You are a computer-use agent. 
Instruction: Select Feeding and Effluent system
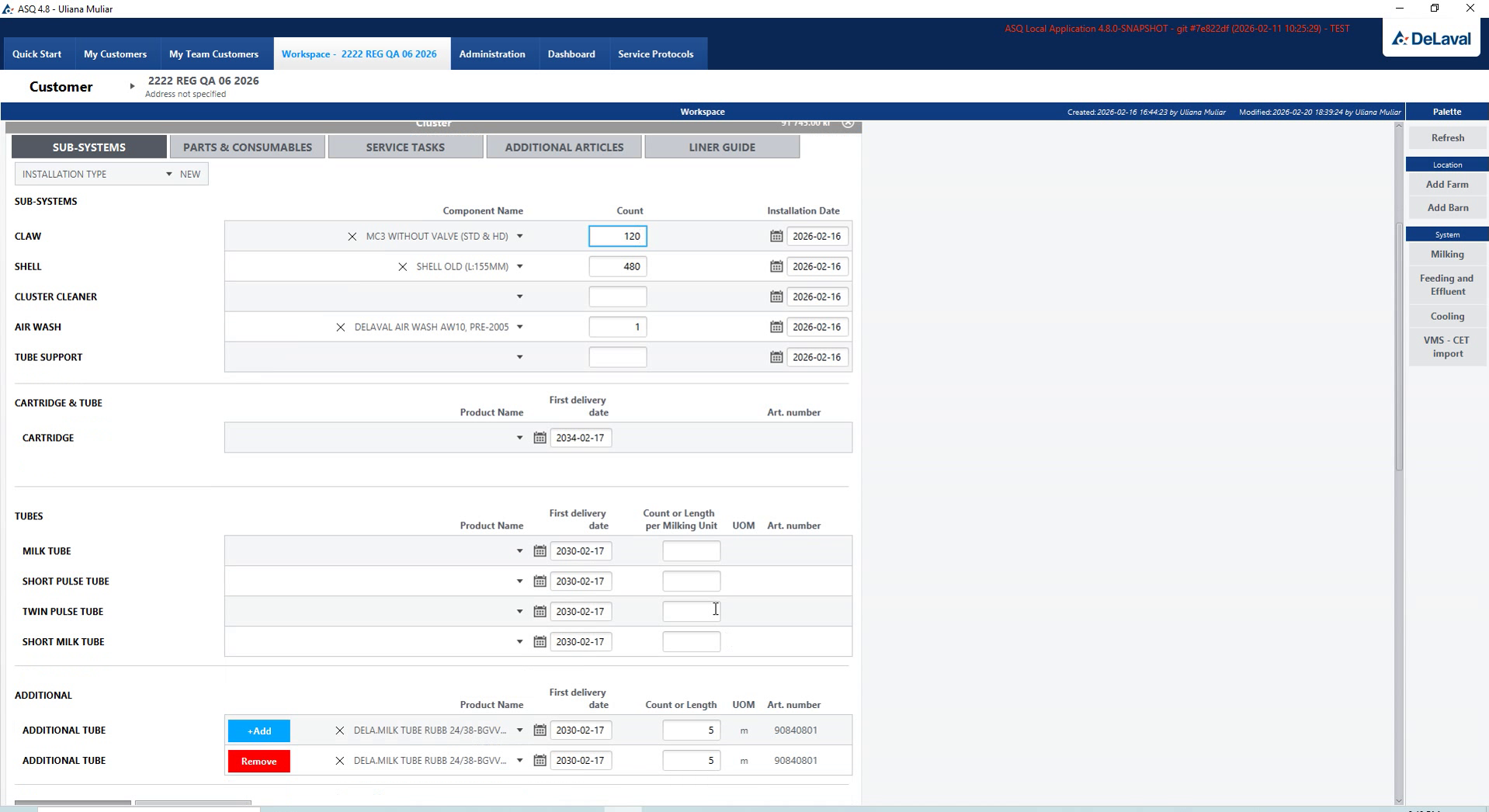[x=1447, y=285]
